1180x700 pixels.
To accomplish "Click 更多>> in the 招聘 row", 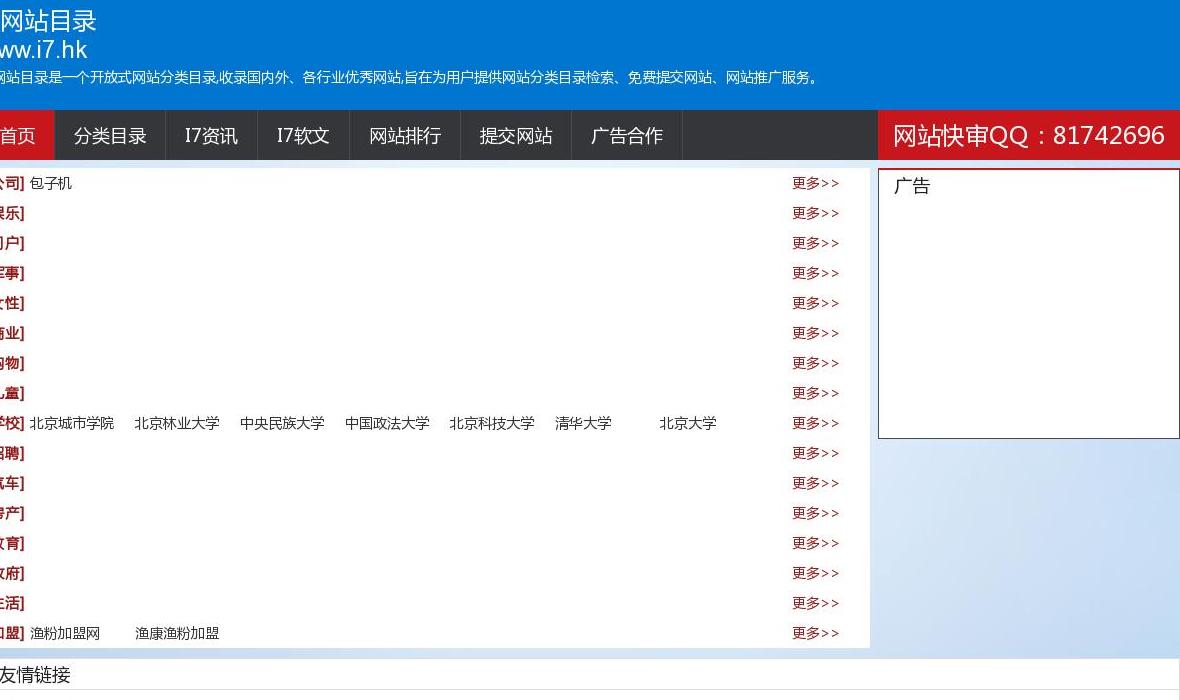I will tap(815, 454).
